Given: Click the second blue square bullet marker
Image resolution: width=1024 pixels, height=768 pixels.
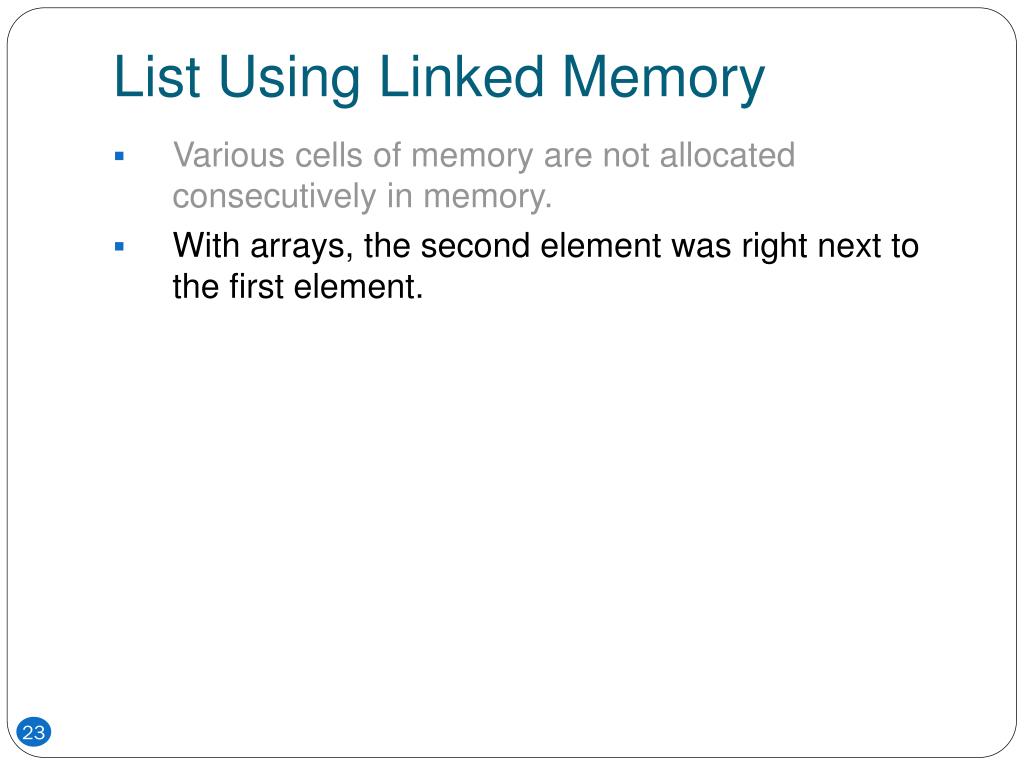Looking at the screenshot, I should tap(119, 247).
